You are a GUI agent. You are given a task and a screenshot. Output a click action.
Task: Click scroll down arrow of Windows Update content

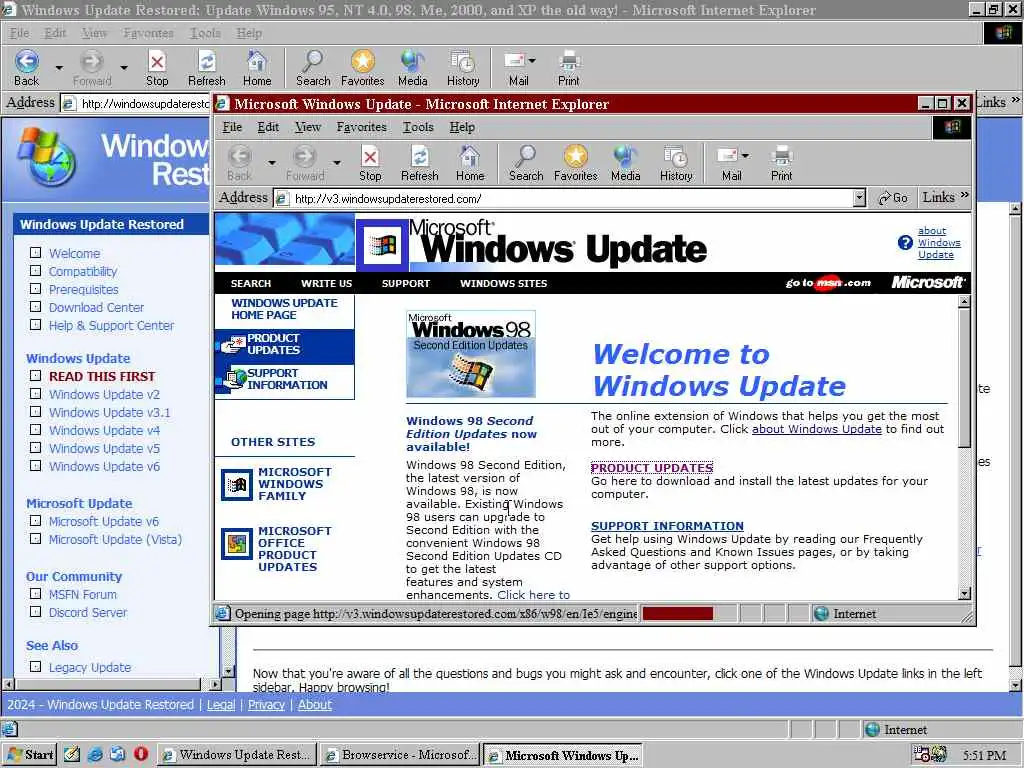tap(965, 594)
